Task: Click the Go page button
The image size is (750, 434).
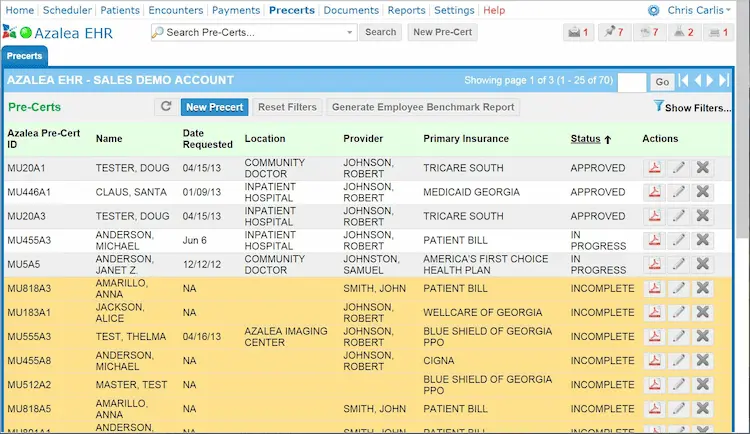Action: [662, 81]
